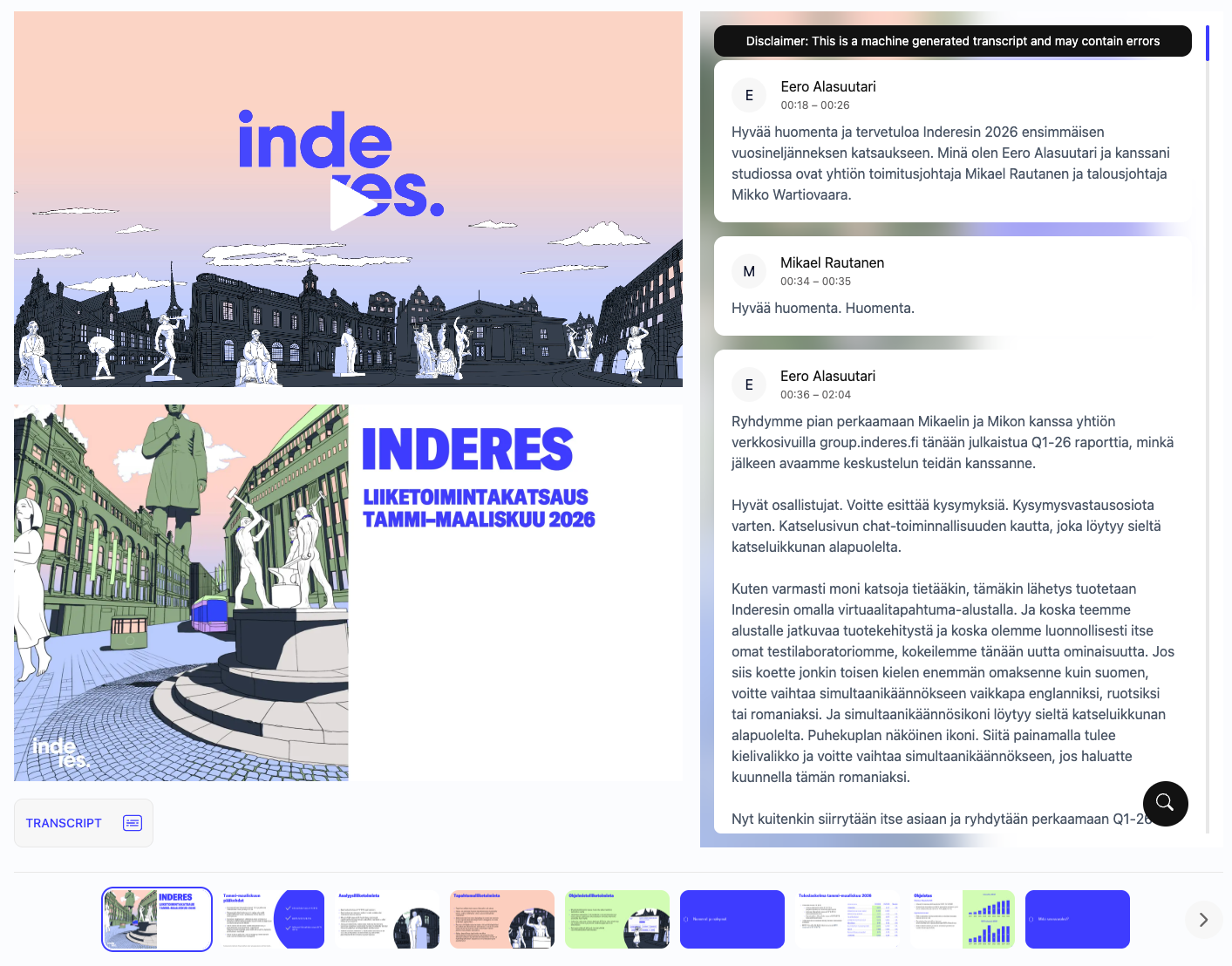Jump to Mikael Rautanen's 00:34 – 00:35 timestamp

coord(815,282)
